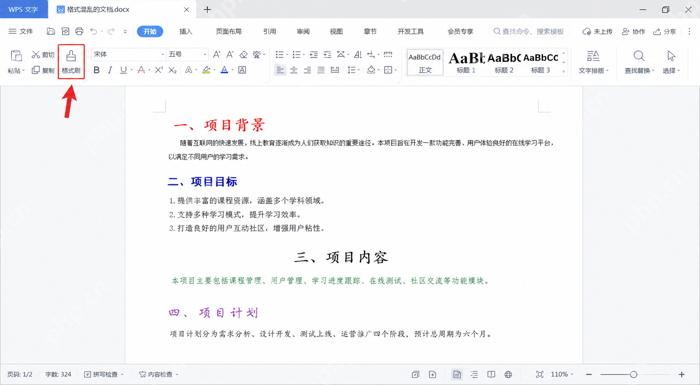Decrease font size with the A- icon
Viewport: 700px width, 385px height.
[230, 54]
